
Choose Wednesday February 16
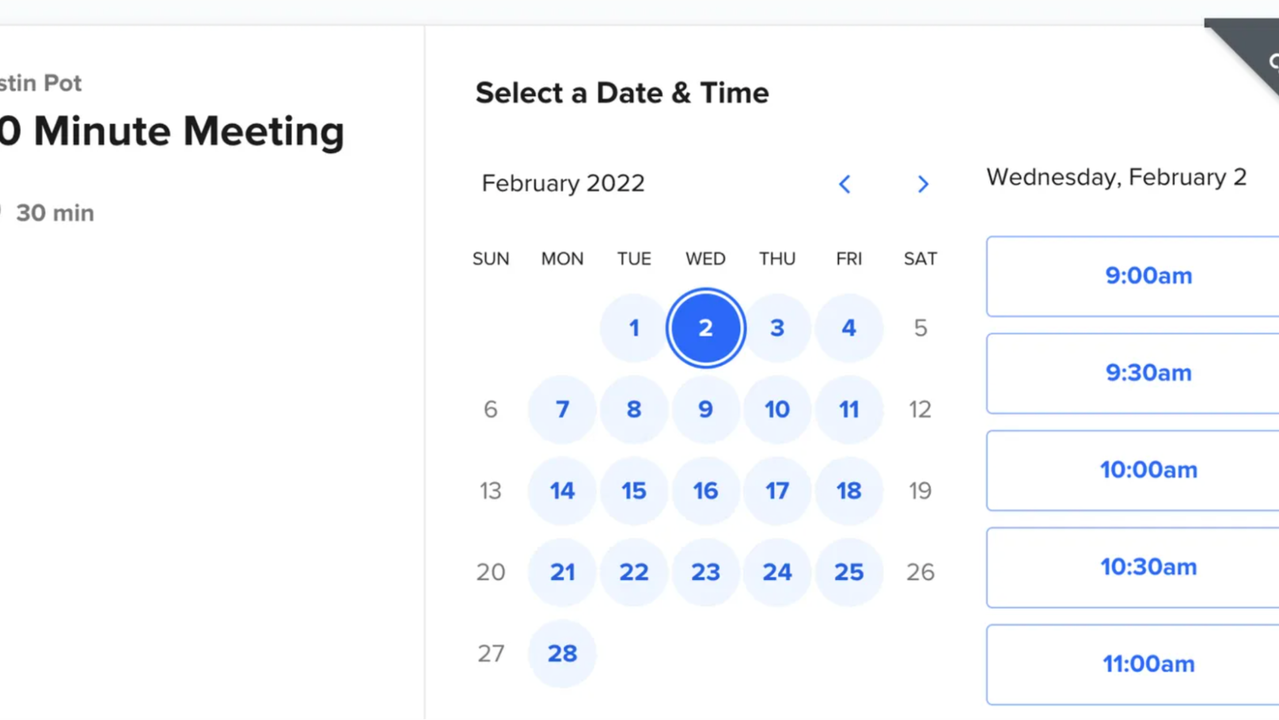click(x=706, y=491)
